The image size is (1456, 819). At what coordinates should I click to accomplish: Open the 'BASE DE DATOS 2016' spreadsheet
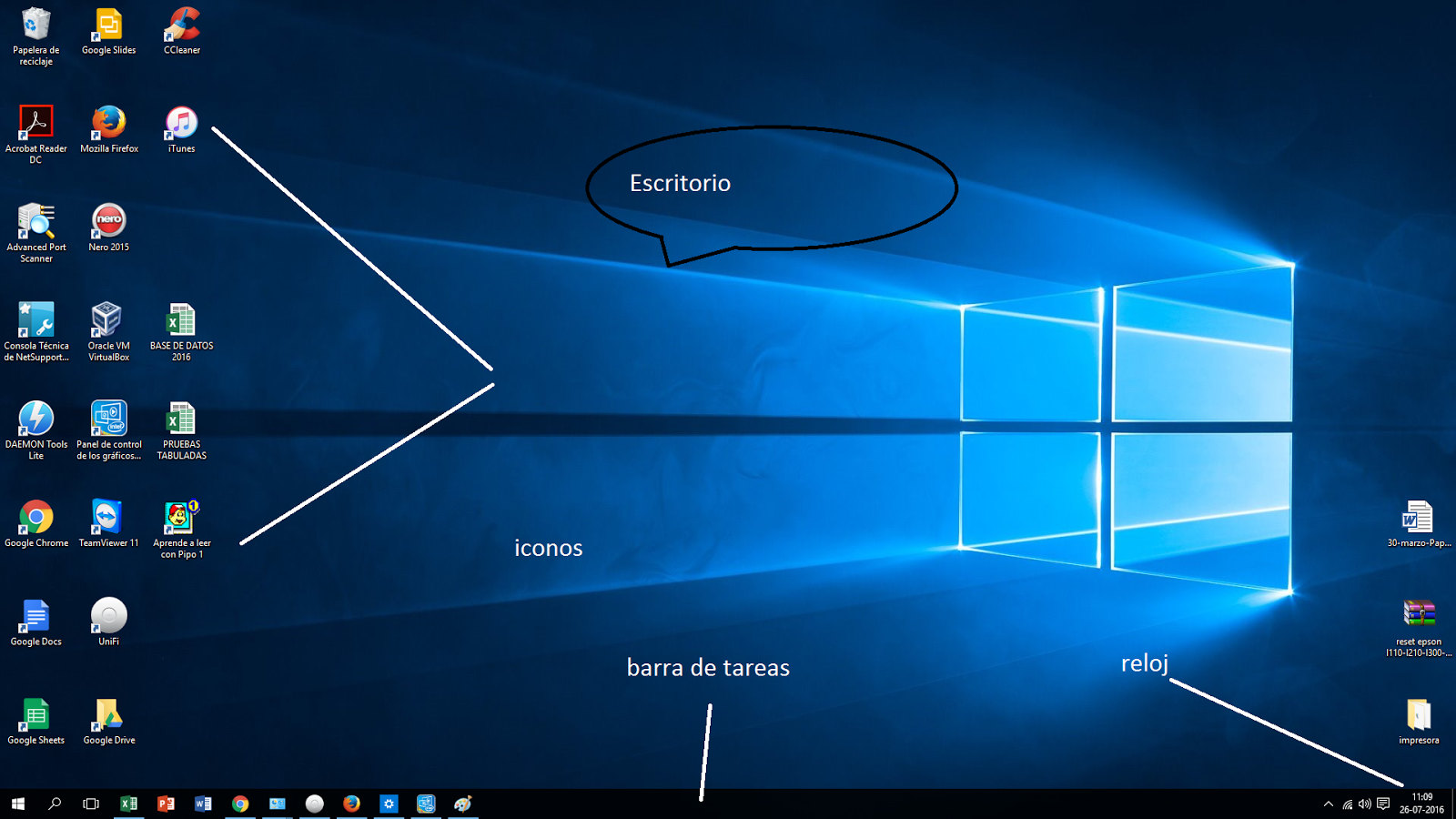point(180,320)
